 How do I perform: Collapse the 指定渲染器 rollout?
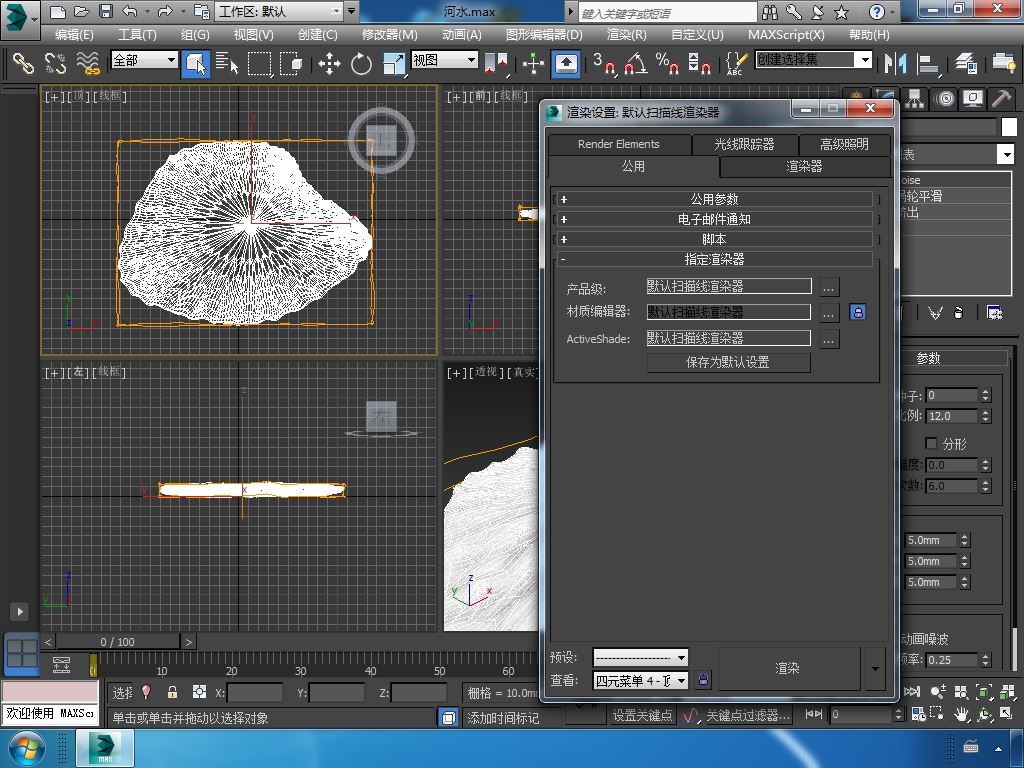(714, 259)
